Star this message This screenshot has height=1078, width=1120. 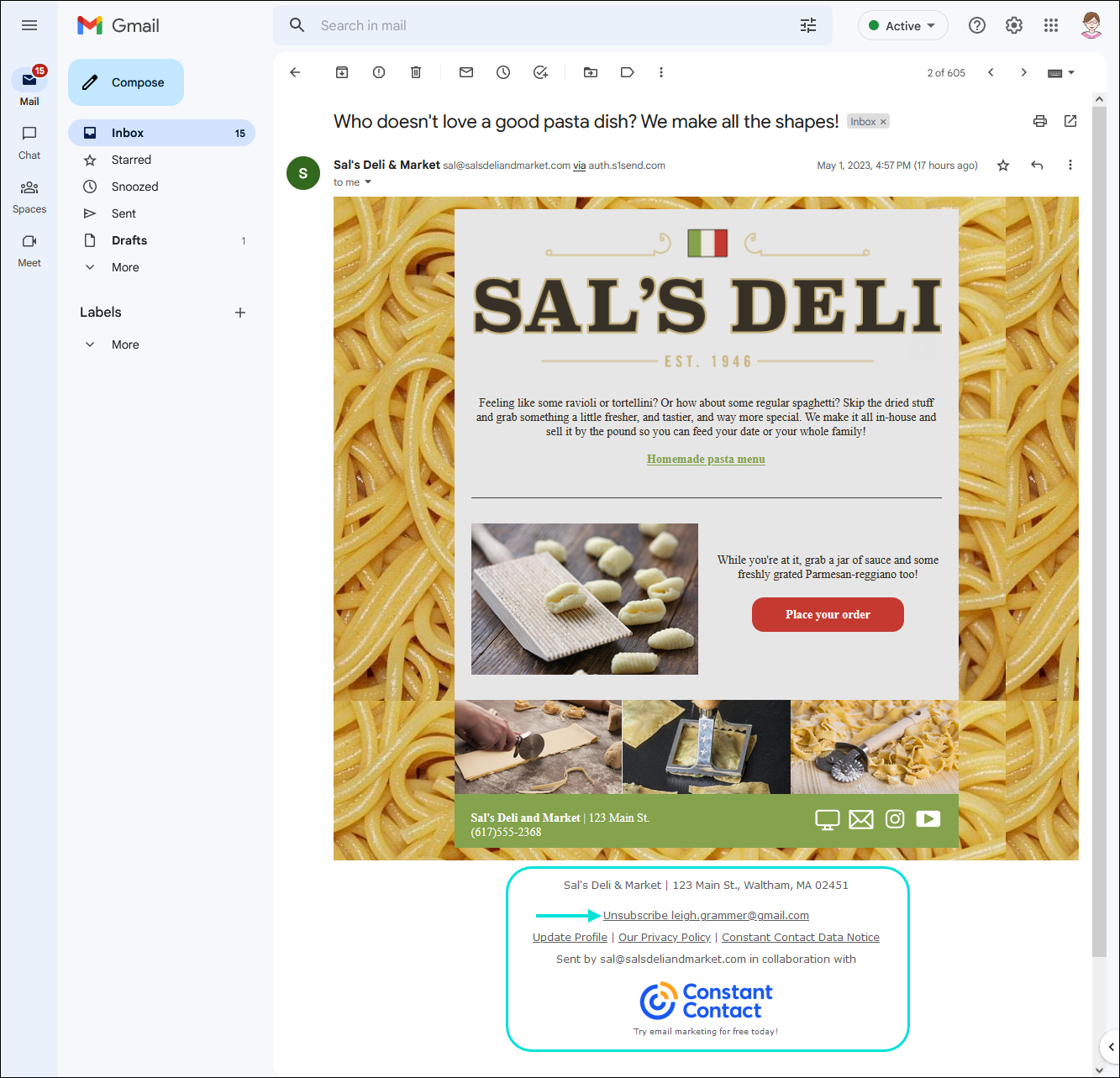click(x=1003, y=166)
